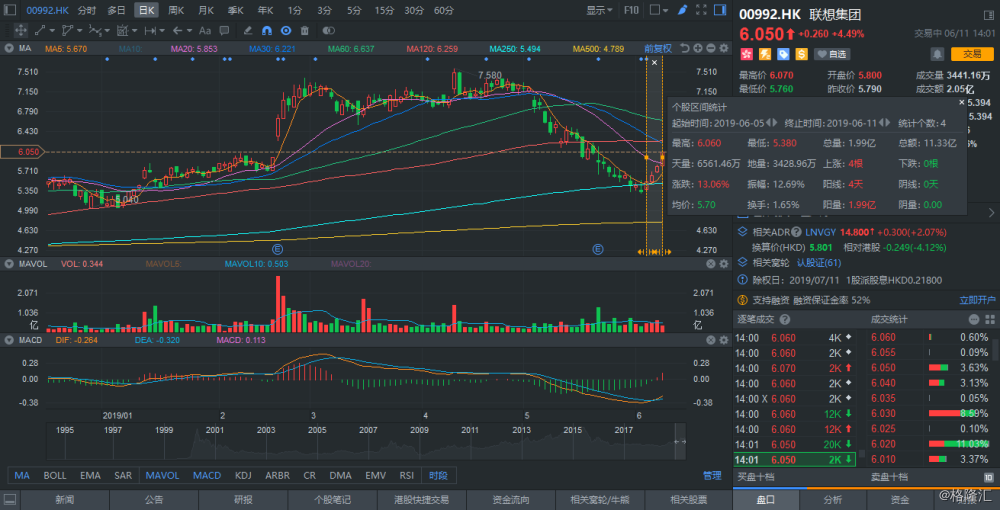Open MAVOL sub-chart settings gear
Viewport: 1000px width, 510px height.
pyautogui.click(x=724, y=263)
